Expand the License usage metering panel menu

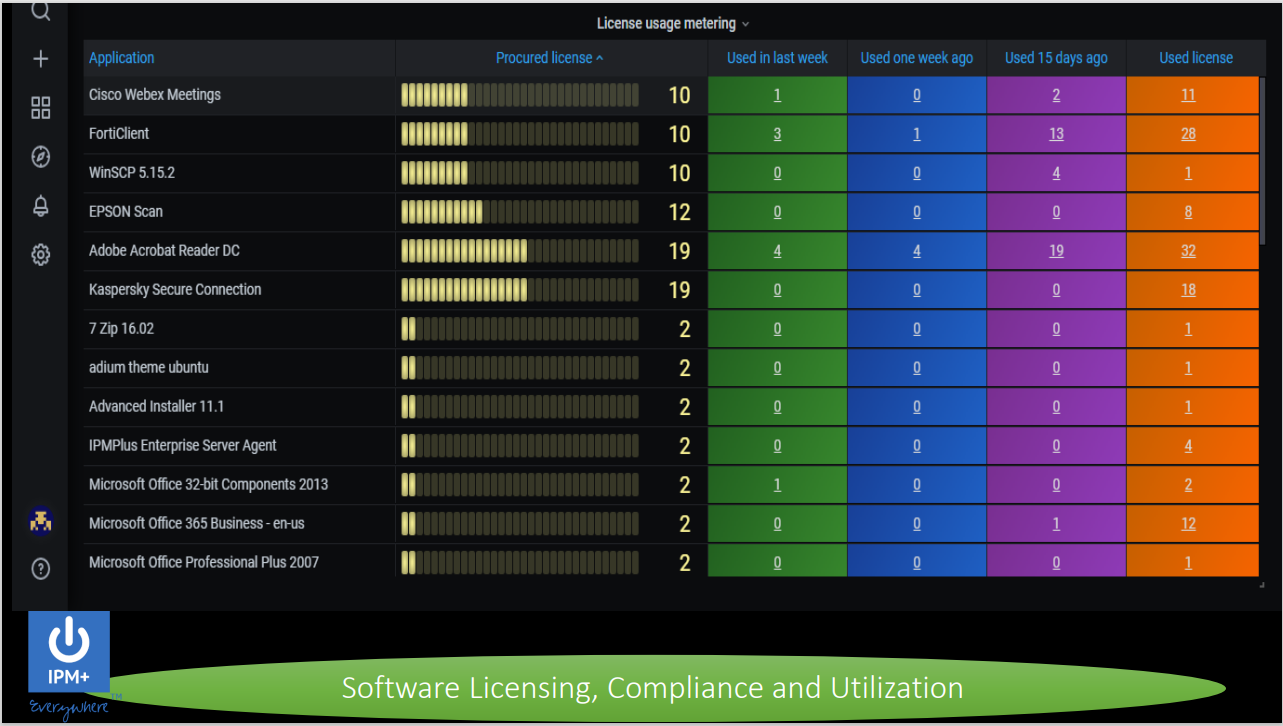click(x=672, y=23)
